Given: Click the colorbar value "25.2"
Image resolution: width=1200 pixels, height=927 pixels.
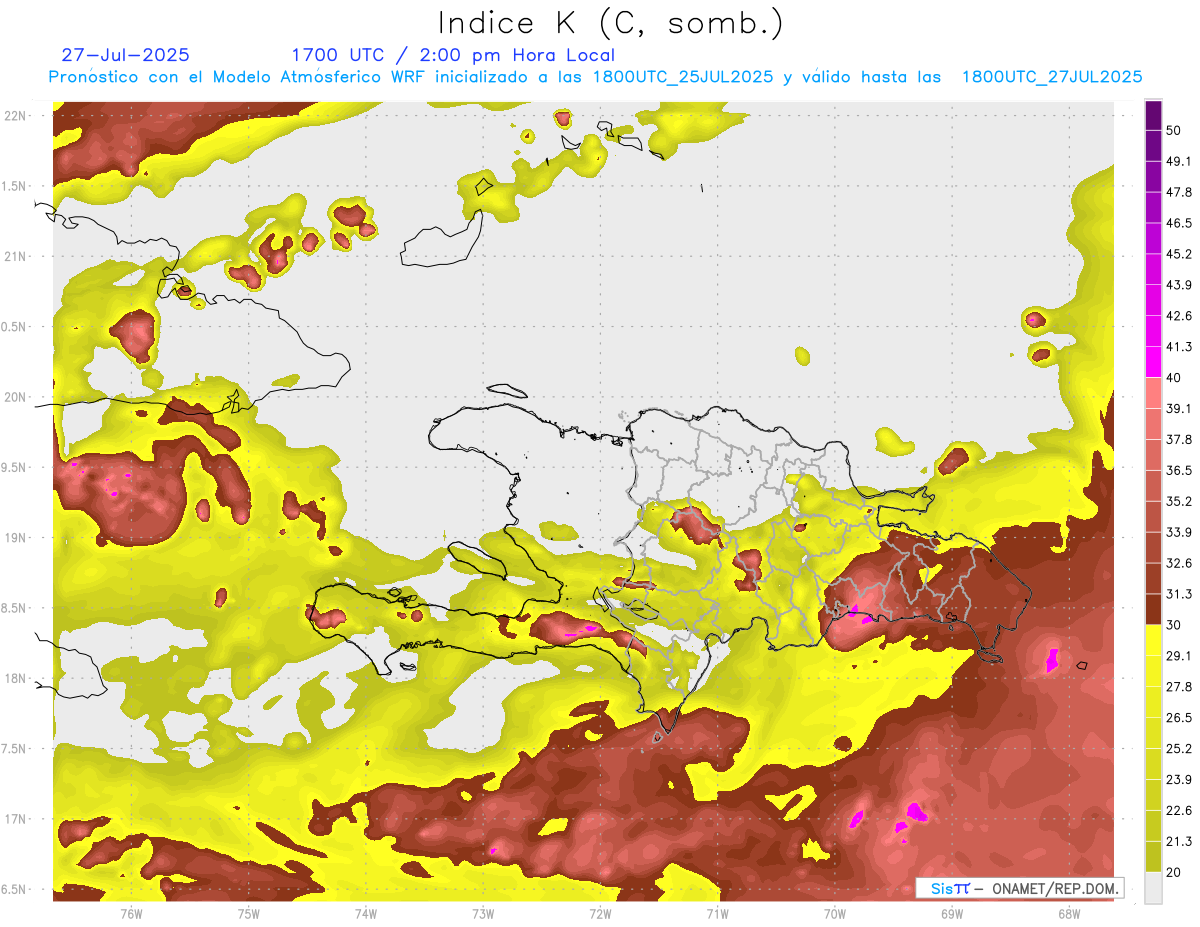Looking at the screenshot, I should (1179, 749).
